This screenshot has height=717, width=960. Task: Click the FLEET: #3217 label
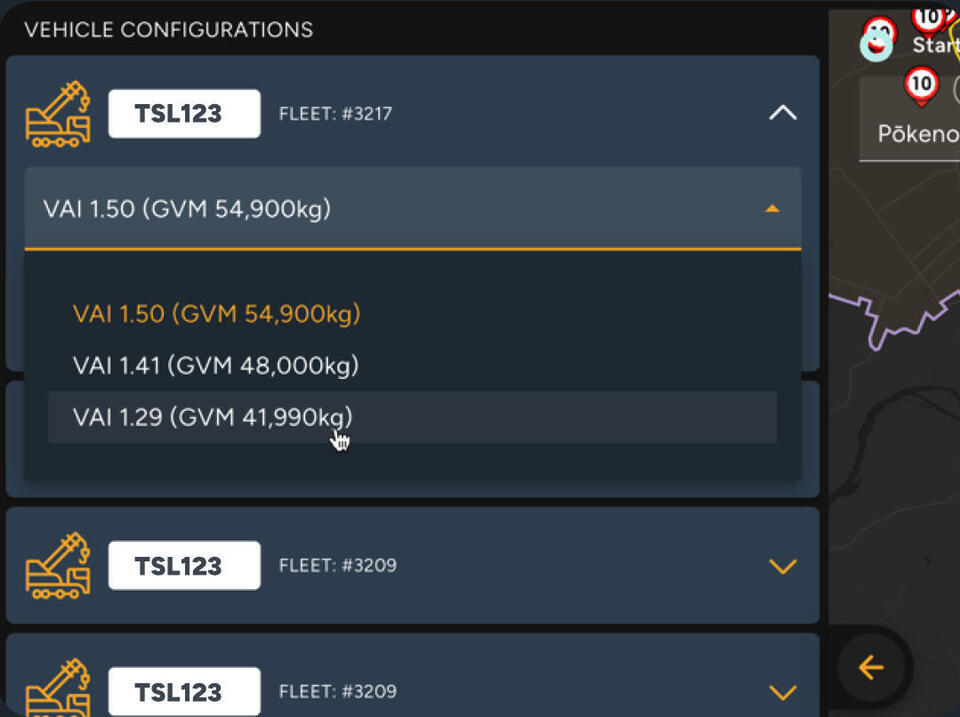pyautogui.click(x=336, y=114)
